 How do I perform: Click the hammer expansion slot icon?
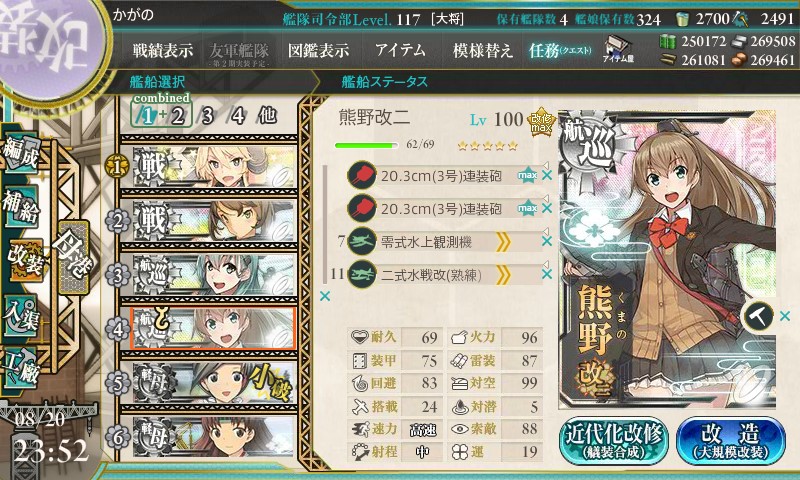point(759,316)
